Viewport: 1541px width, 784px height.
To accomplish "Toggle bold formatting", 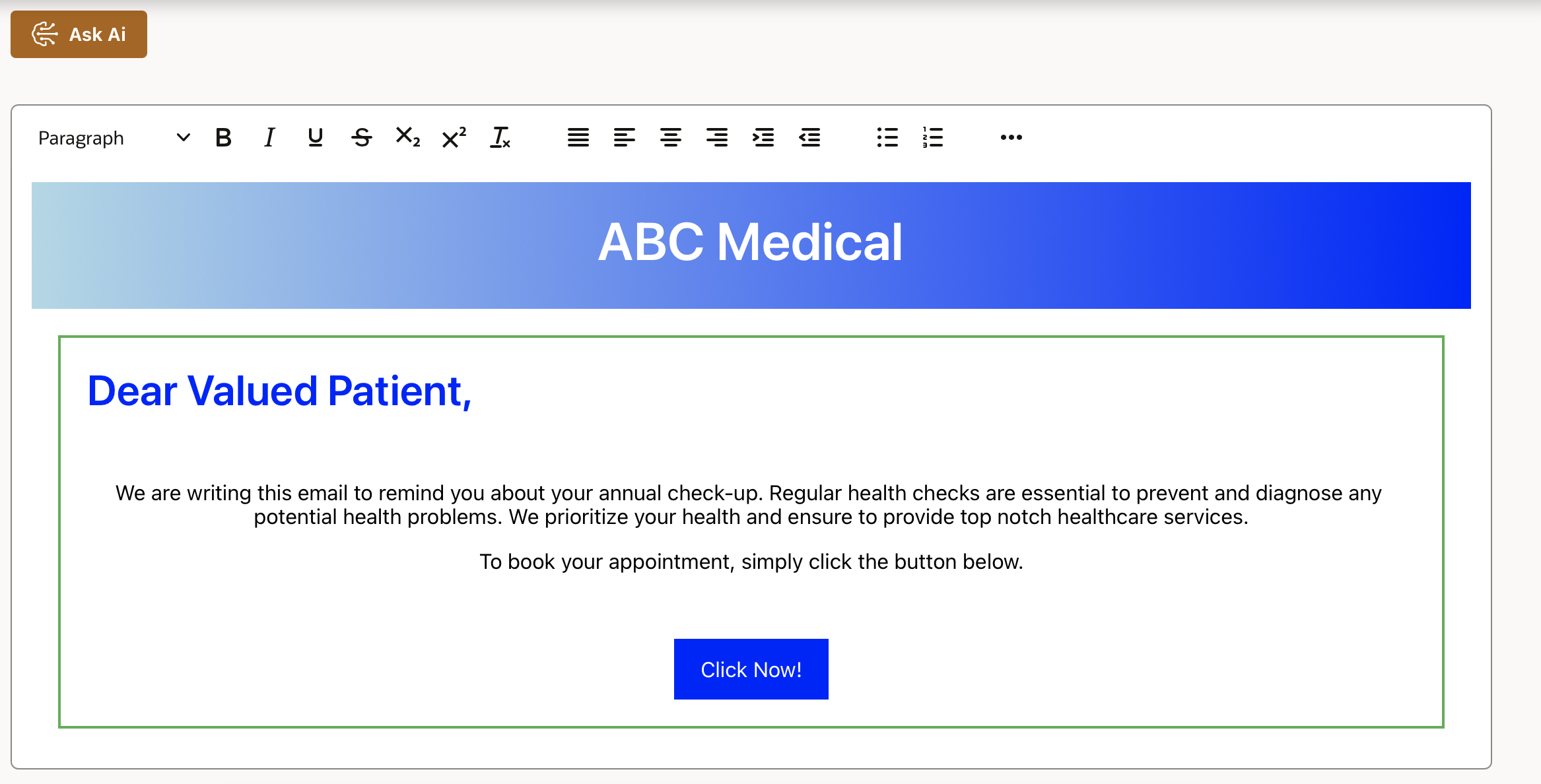I will pyautogui.click(x=223, y=138).
